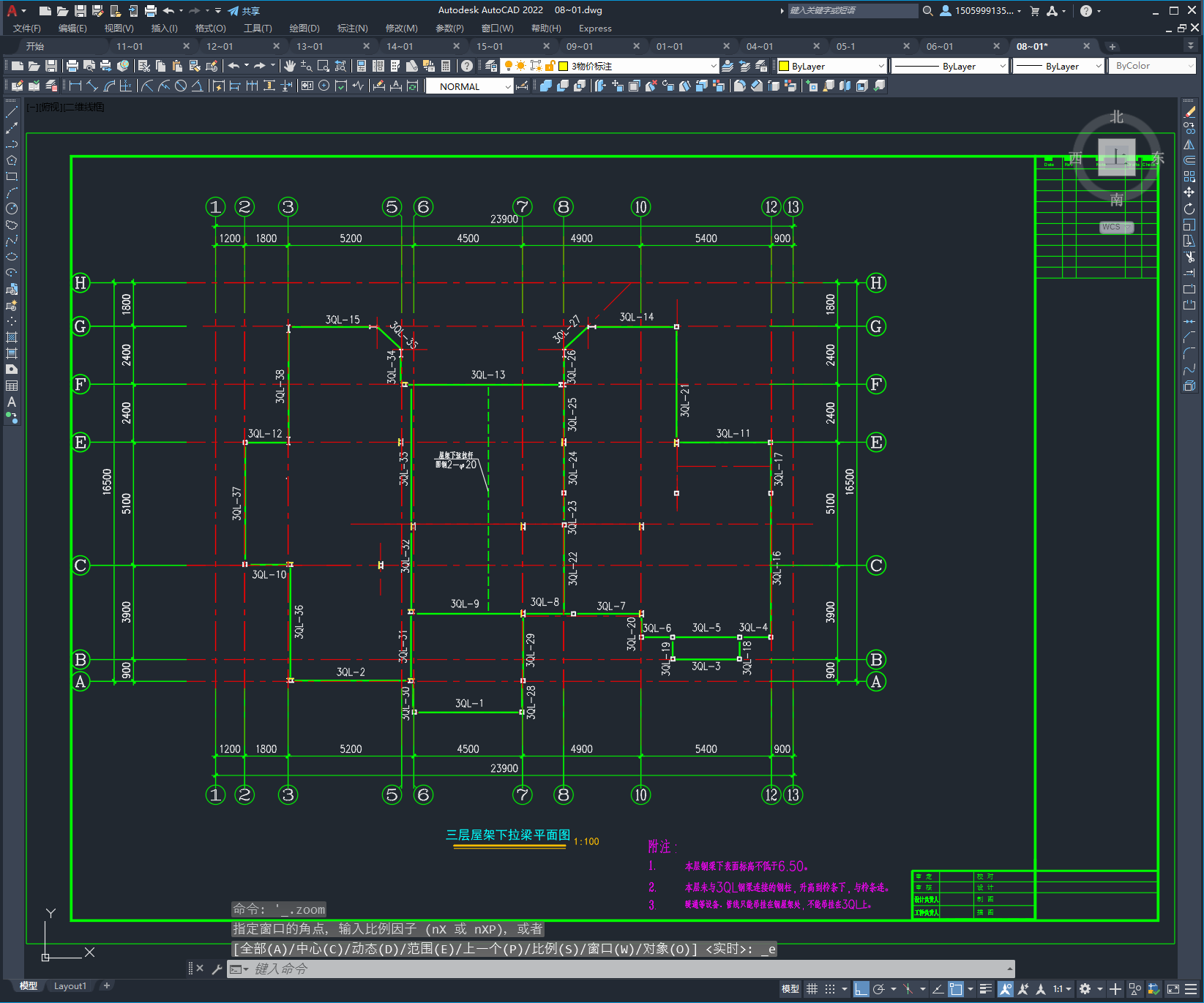Toggle Object Snap in status bar
This screenshot has width=1204, height=1003.
click(956, 989)
